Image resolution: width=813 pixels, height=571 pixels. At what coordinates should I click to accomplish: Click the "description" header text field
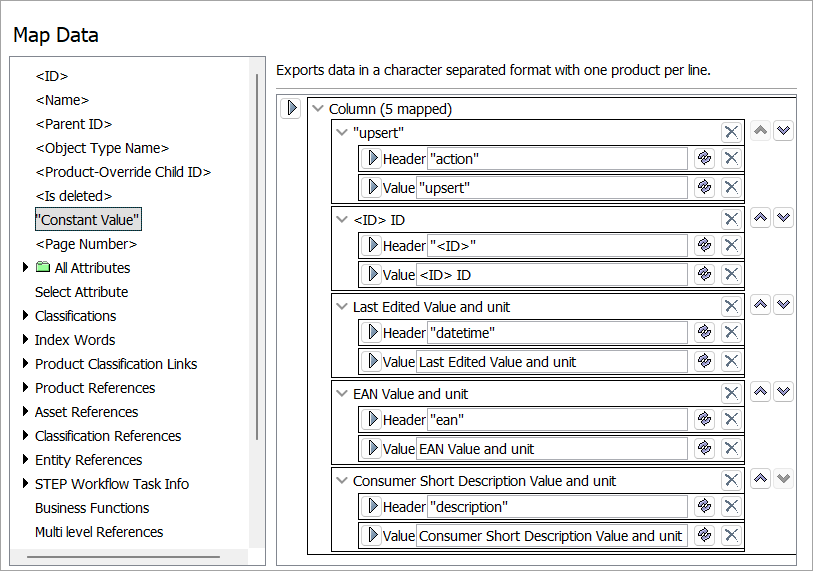556,507
